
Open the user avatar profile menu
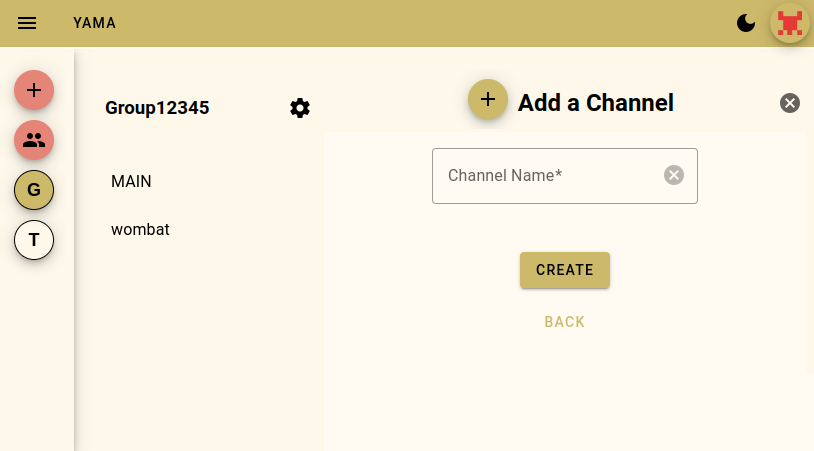click(x=790, y=23)
